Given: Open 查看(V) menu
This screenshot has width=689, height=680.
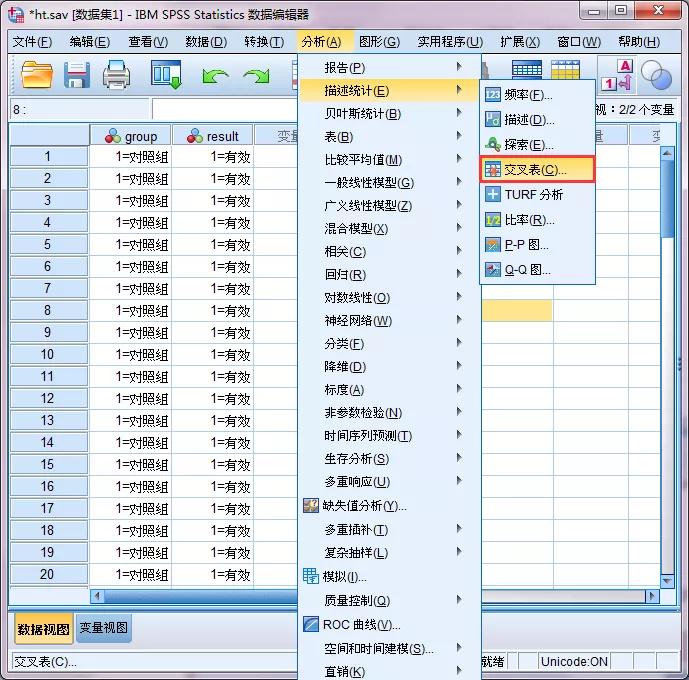Looking at the screenshot, I should pyautogui.click(x=148, y=42).
